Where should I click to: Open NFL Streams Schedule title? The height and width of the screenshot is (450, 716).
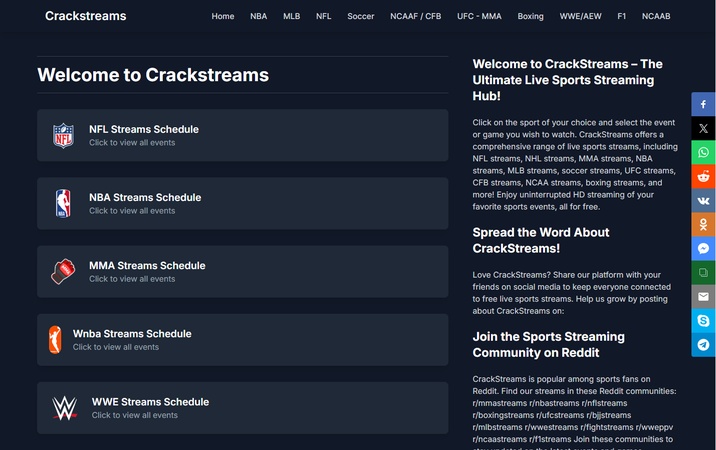144,129
